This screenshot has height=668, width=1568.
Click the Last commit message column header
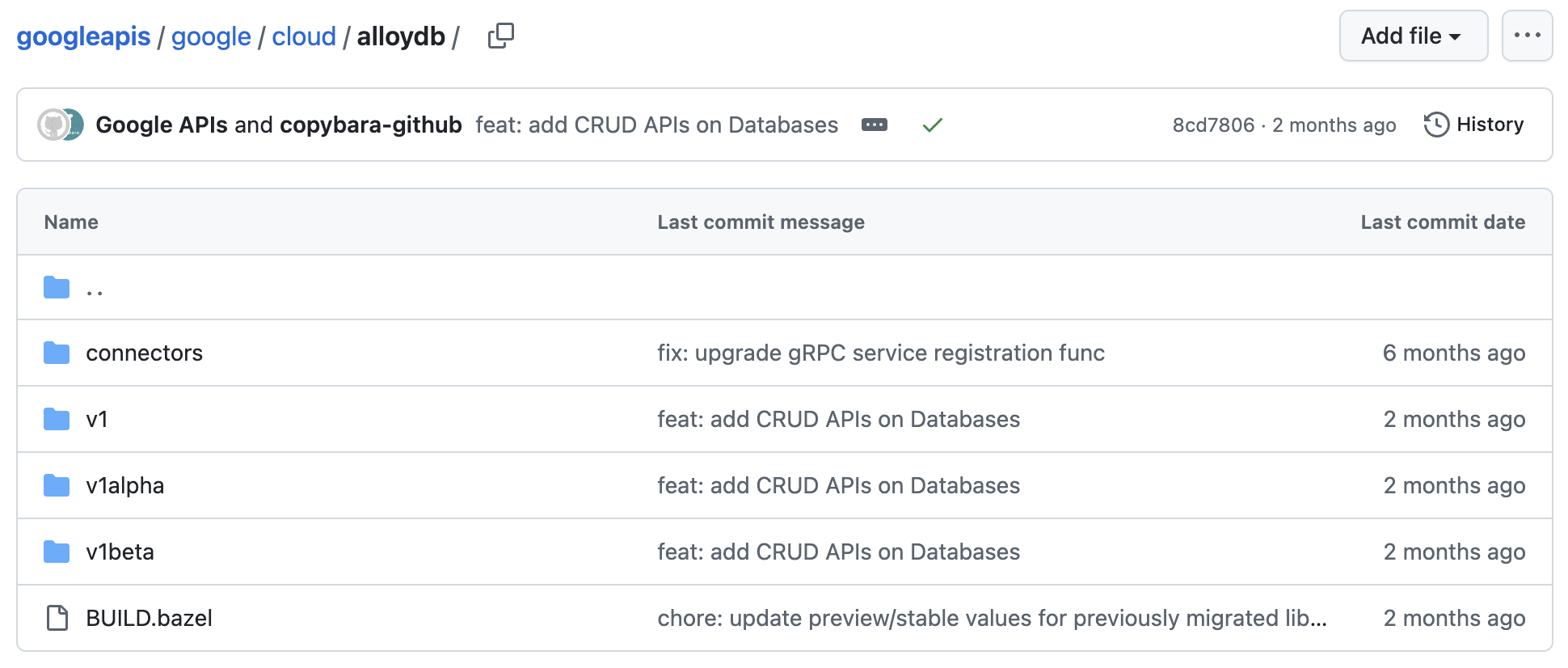(x=761, y=222)
